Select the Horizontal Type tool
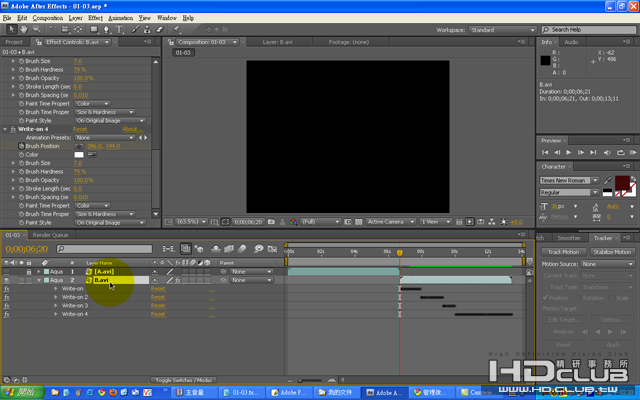 [120, 29]
